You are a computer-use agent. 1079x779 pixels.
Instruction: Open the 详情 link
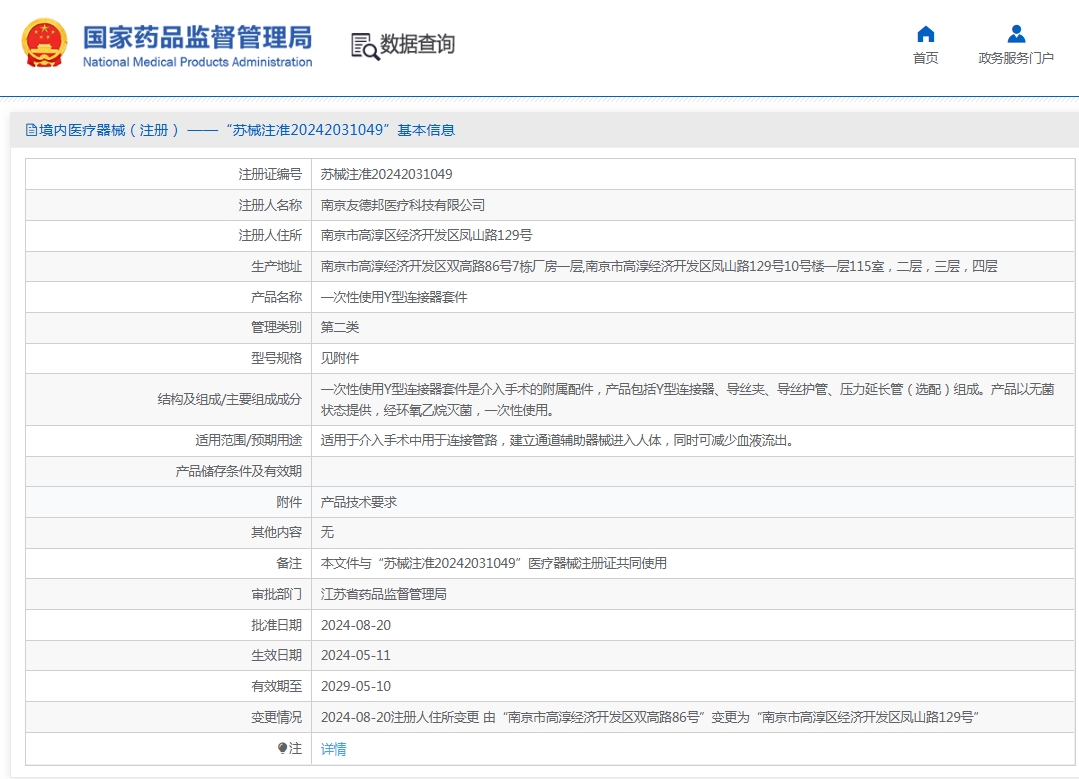pyautogui.click(x=334, y=749)
